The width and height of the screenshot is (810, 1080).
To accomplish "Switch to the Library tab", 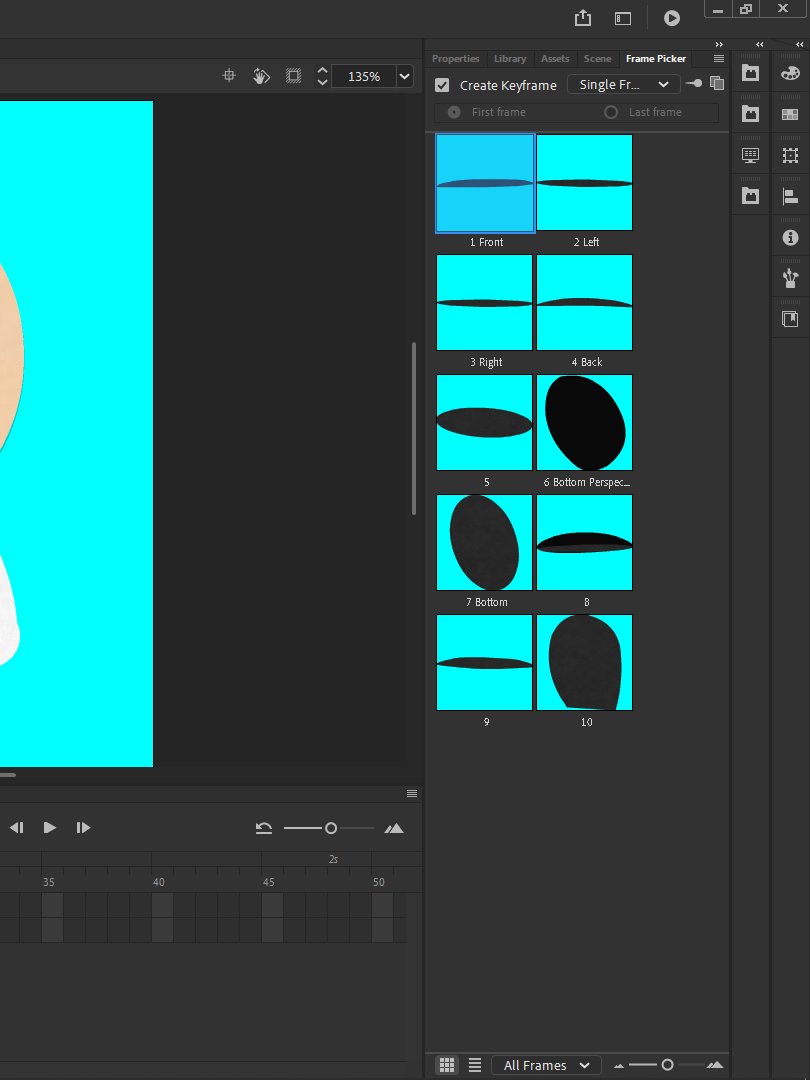I will tap(510, 59).
